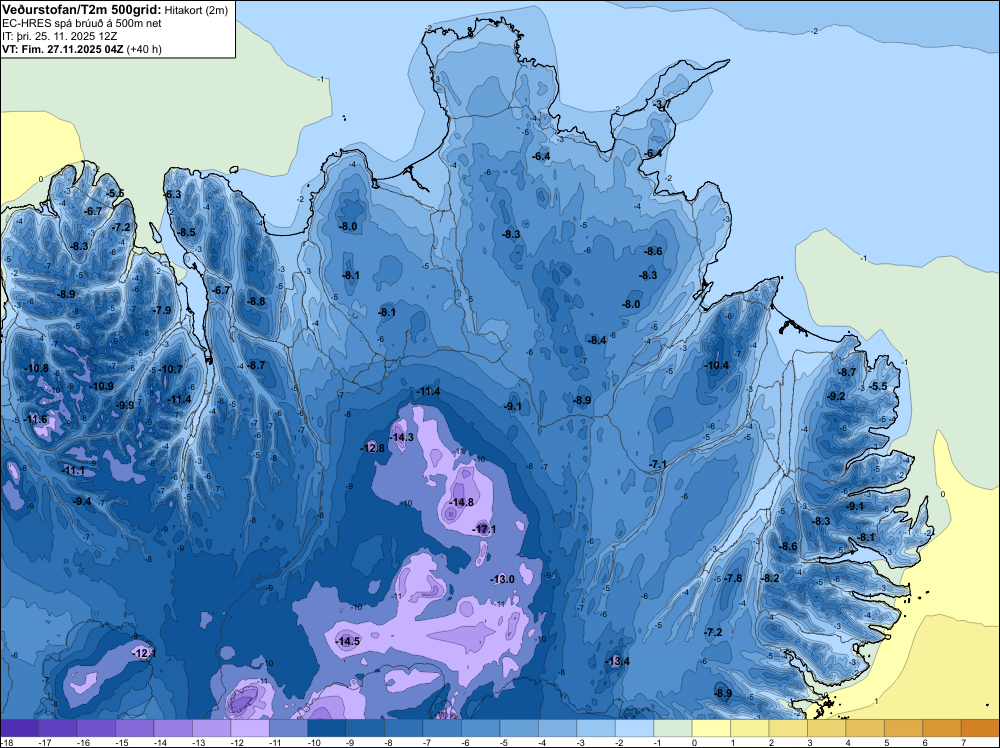Click the -11.1 temperature label
The image size is (1000, 748).
pos(73,470)
